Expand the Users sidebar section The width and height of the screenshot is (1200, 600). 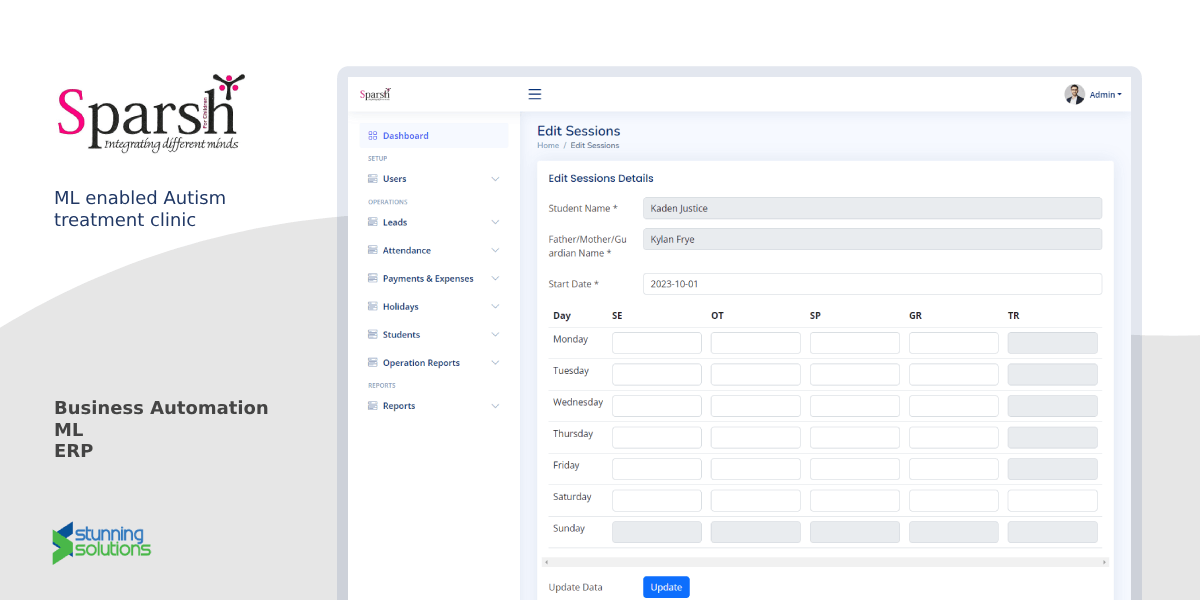pos(495,178)
